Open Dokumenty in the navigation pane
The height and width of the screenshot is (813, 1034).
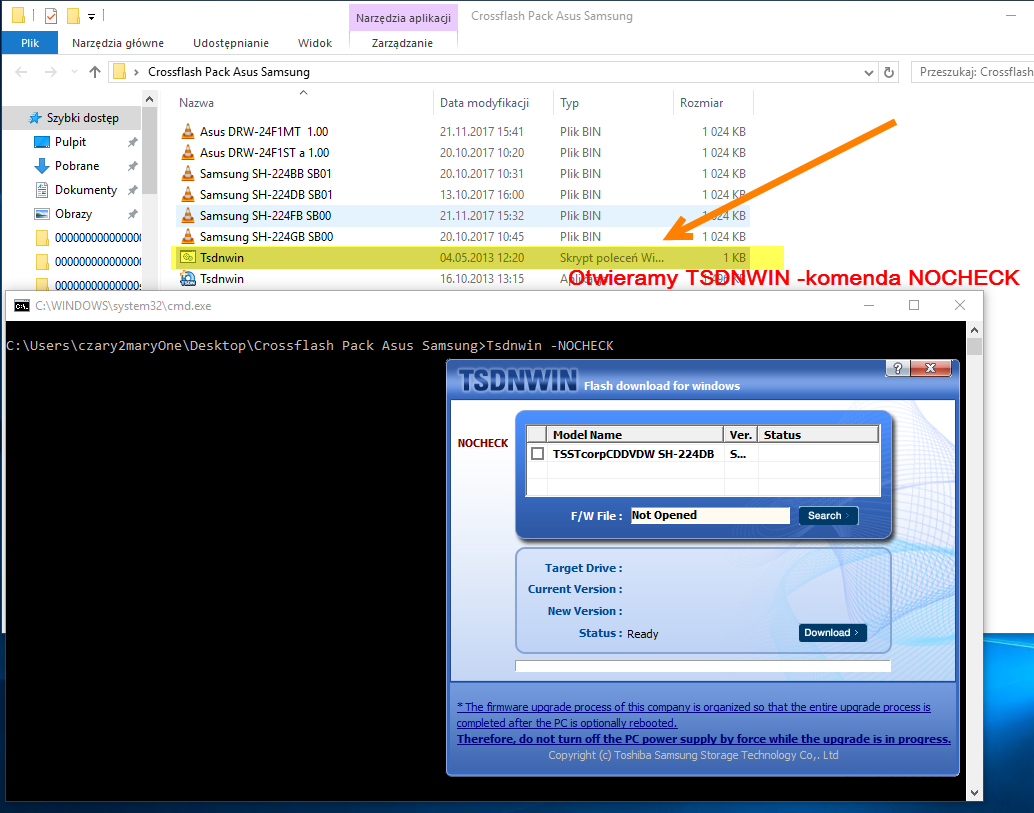[86, 190]
